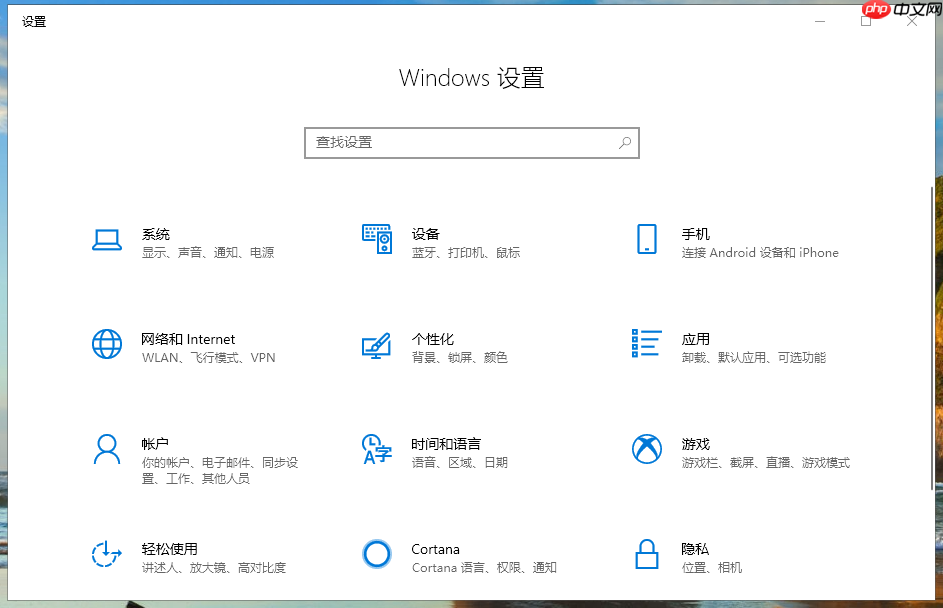943x608 pixels.
Task: Open 显示、声音、通知、电源 settings text
Action: point(209,253)
